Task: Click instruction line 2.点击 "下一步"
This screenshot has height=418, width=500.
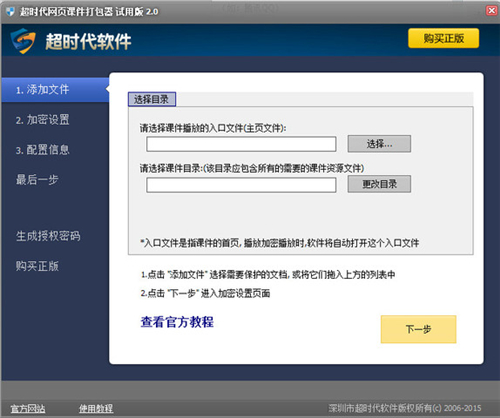Action: pyautogui.click(x=205, y=293)
